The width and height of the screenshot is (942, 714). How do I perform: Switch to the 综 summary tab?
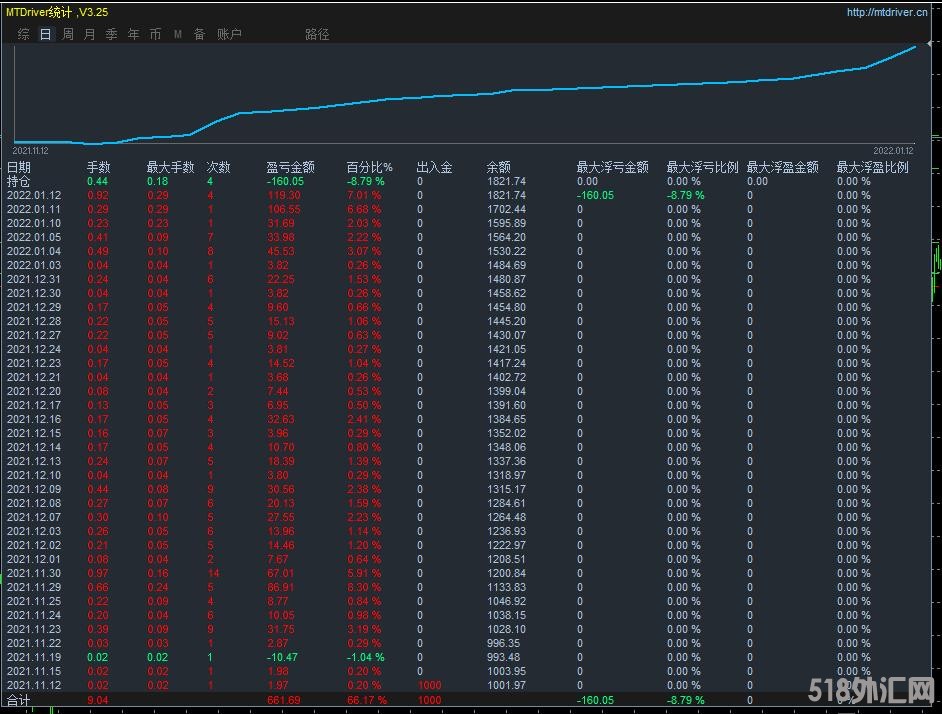pos(23,34)
